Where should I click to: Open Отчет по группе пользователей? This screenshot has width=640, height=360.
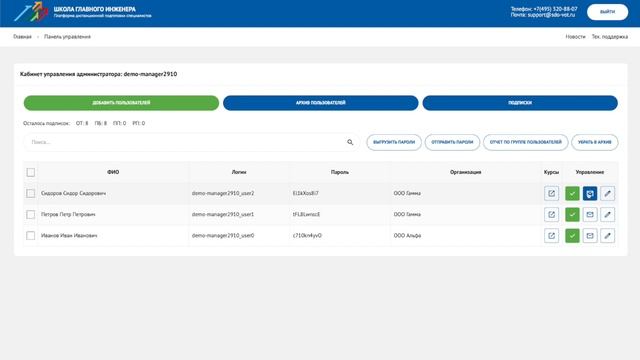[x=526, y=142]
